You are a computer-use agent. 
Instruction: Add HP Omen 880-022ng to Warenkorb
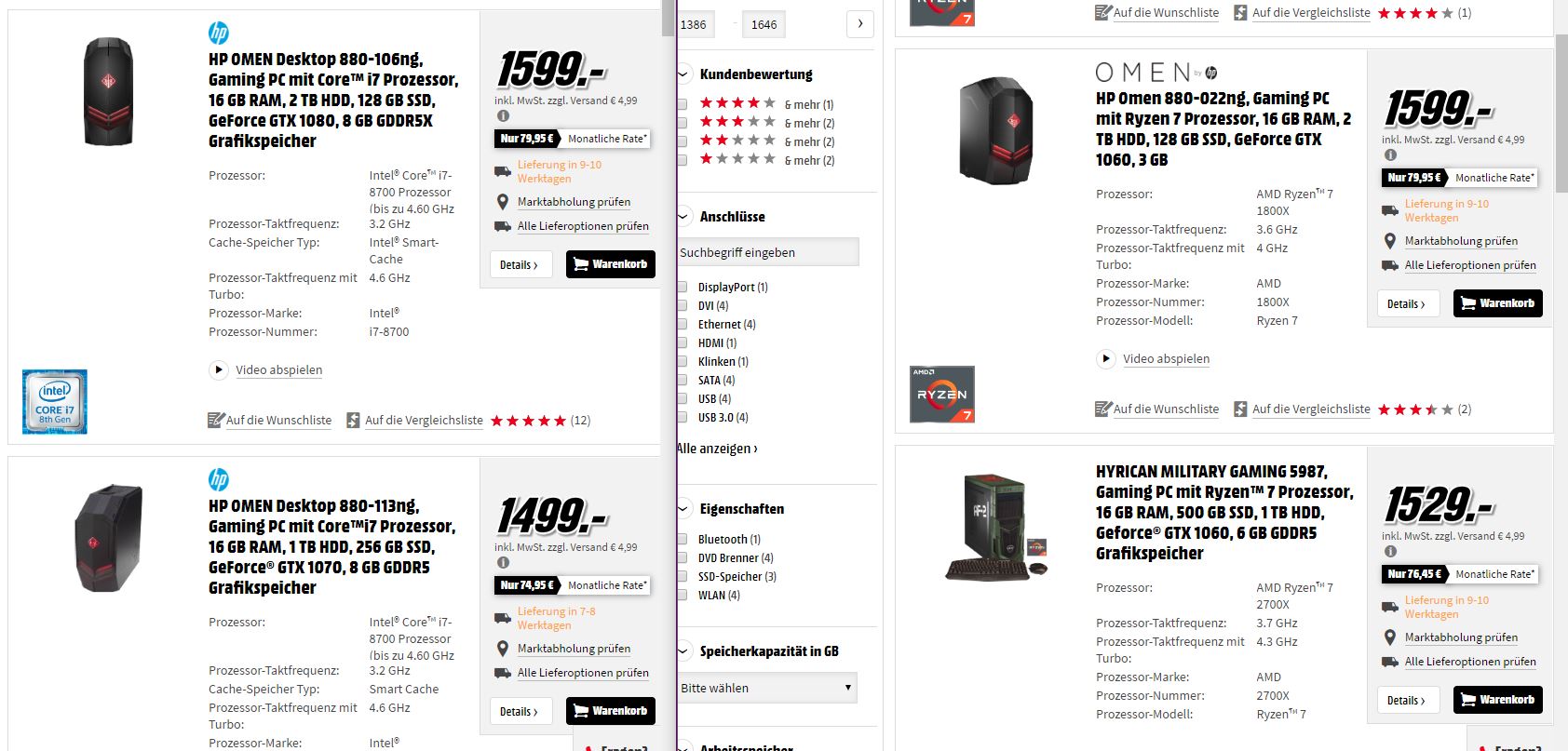point(1498,303)
